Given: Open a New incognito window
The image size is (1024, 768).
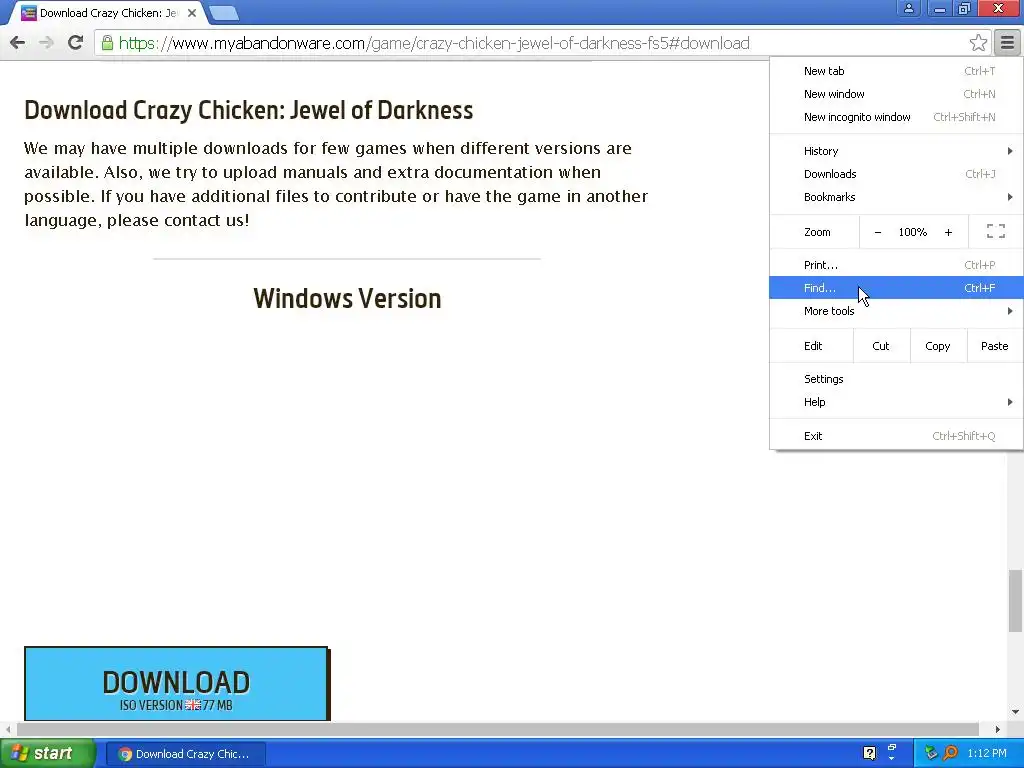Looking at the screenshot, I should 896,117.
